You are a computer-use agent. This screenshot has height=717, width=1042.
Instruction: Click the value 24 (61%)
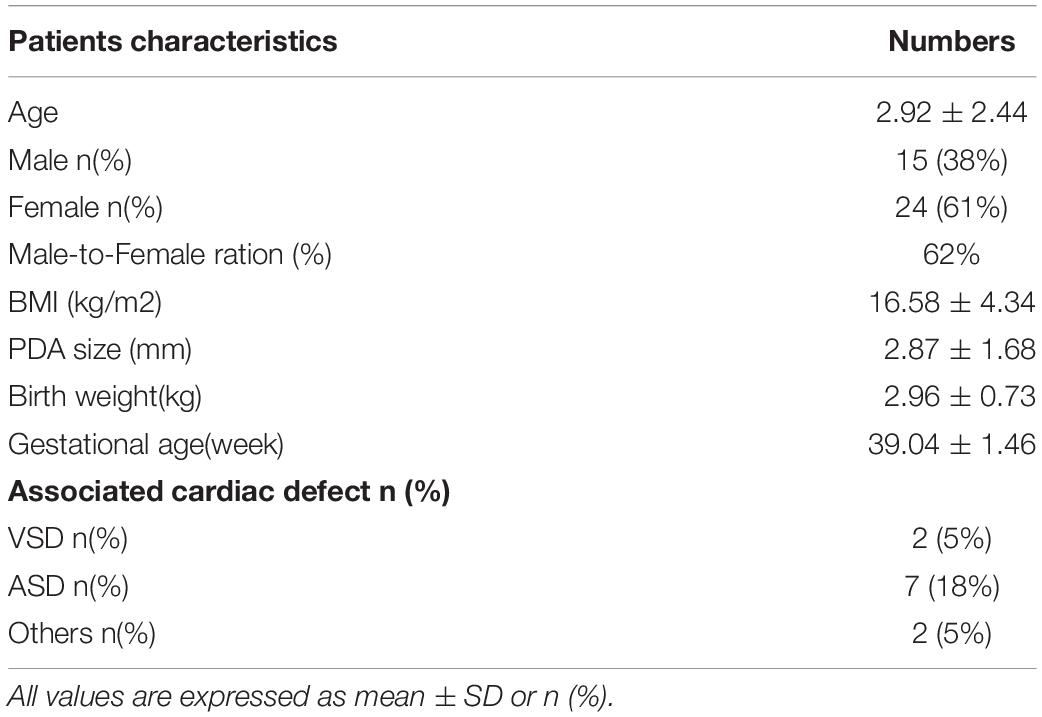[952, 208]
